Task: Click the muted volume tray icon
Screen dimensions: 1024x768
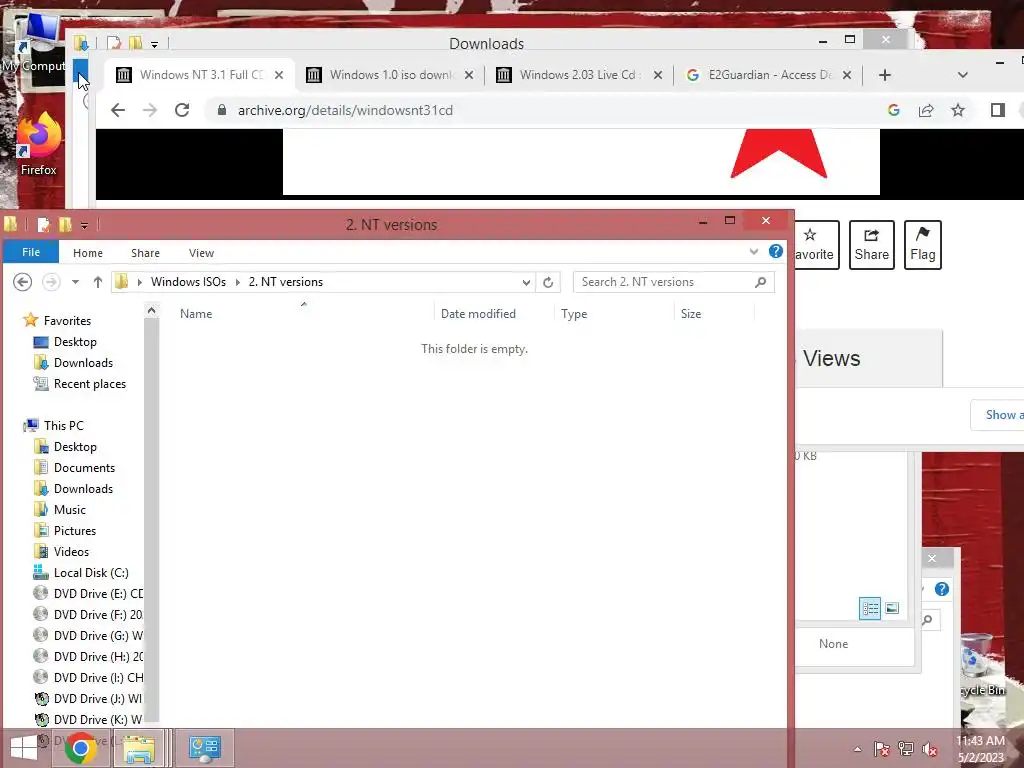Action: point(929,749)
